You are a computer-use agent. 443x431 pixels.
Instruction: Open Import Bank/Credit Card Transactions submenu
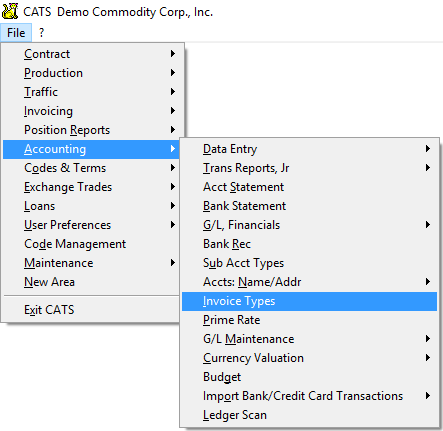click(309, 396)
